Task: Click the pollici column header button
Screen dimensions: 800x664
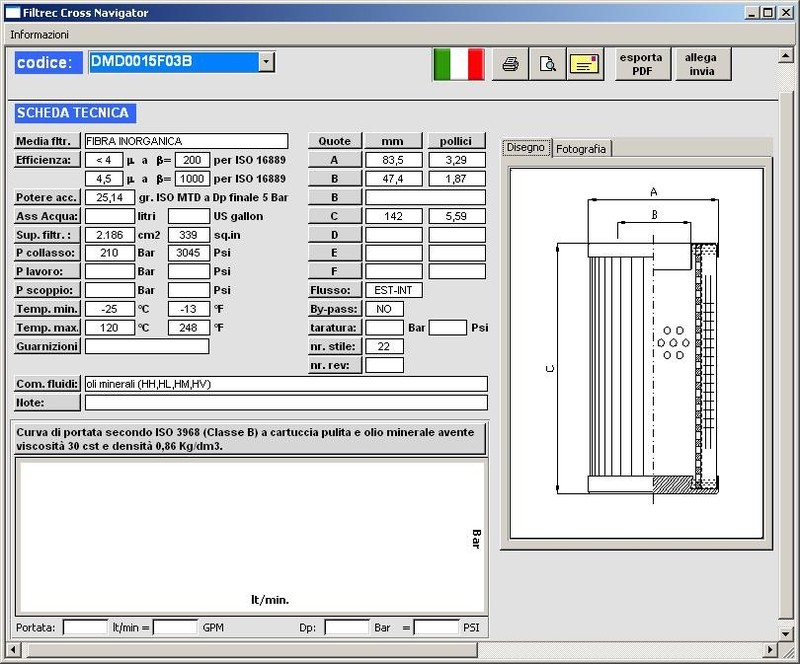Action: pyautogui.click(x=457, y=141)
